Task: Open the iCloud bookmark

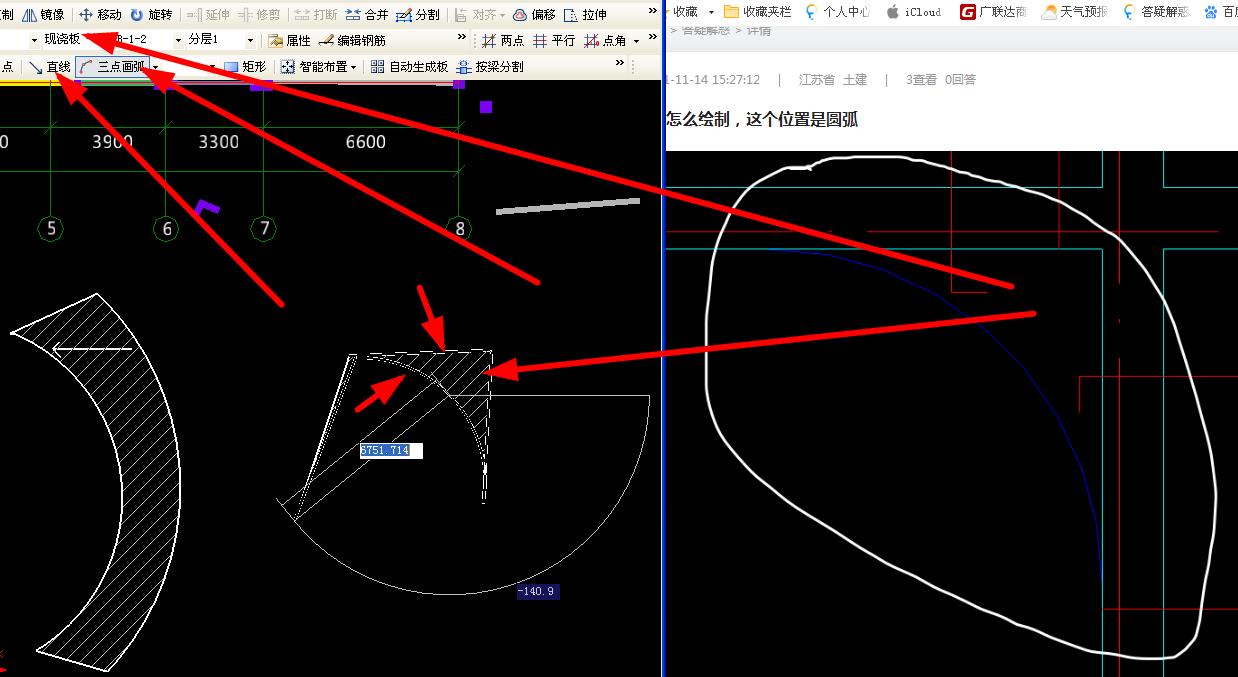Action: coord(913,12)
